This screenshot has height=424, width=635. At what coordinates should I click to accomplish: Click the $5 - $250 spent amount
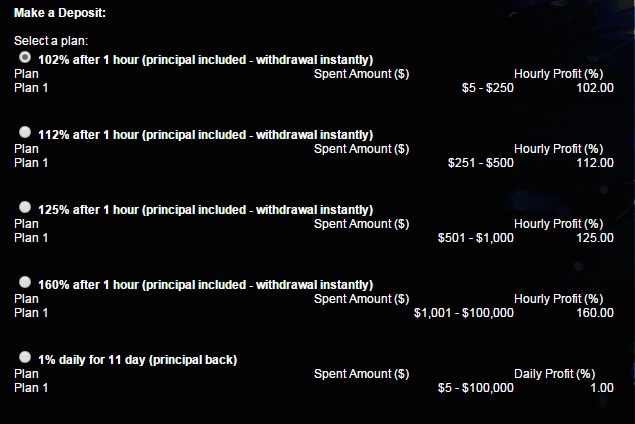pos(487,88)
